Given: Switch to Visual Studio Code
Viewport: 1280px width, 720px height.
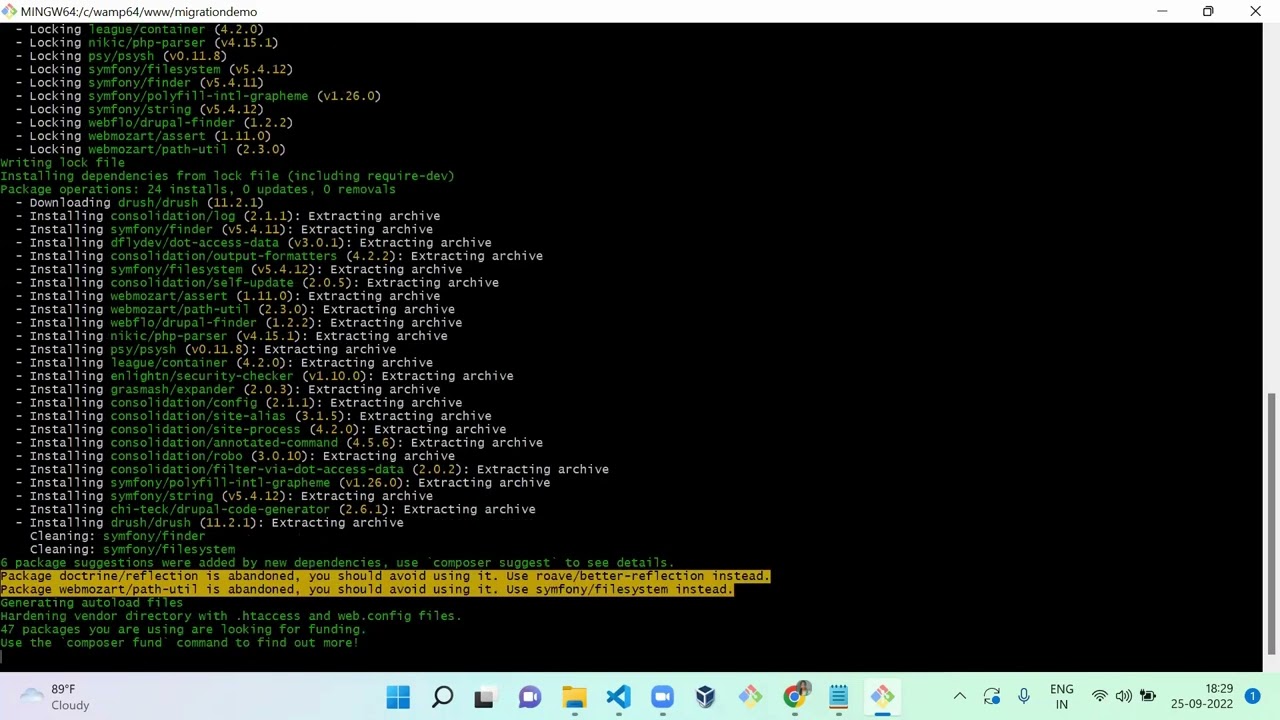Looking at the screenshot, I should pyautogui.click(x=618, y=697).
